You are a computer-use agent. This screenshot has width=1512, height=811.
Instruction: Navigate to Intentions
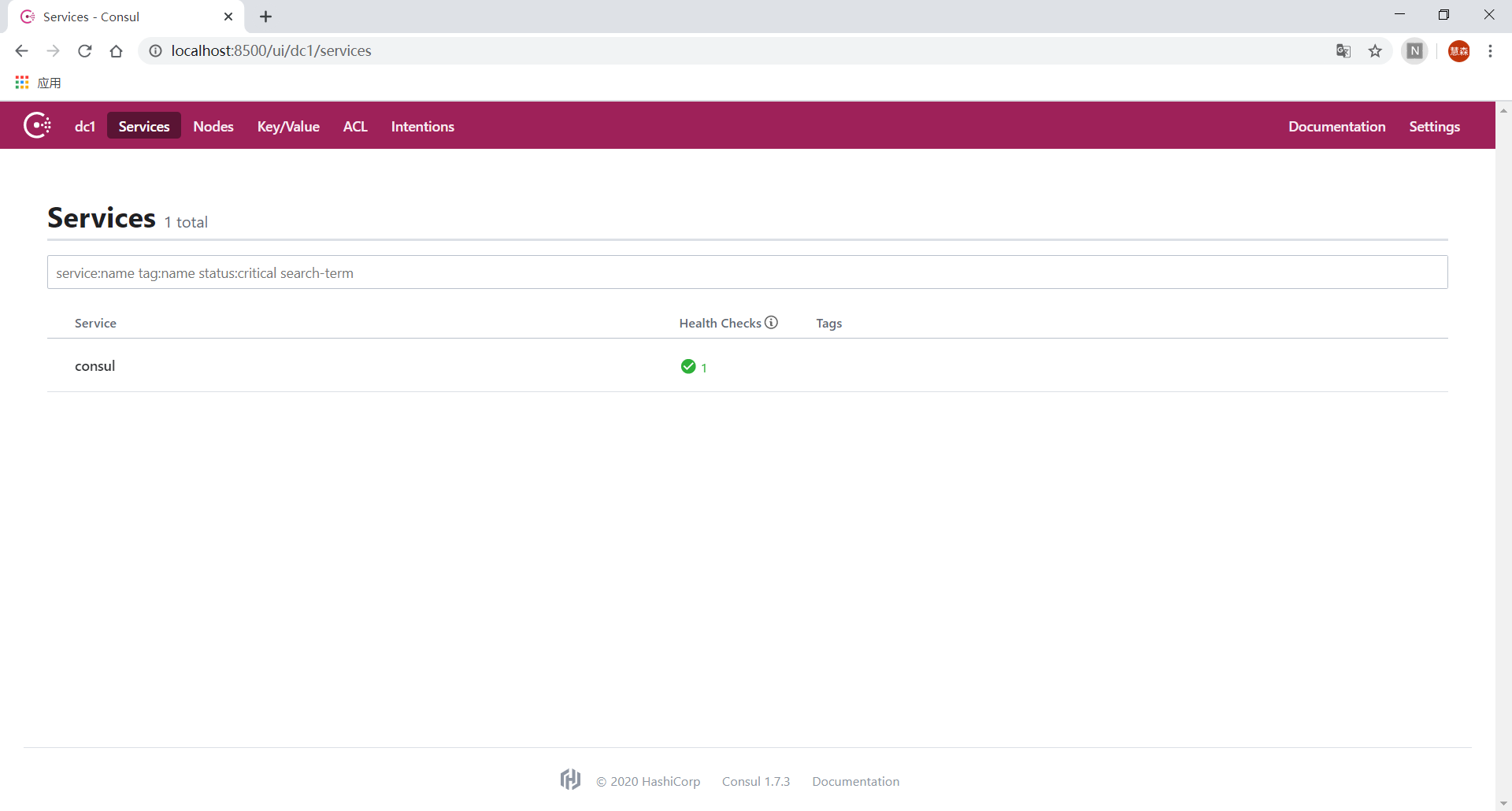pyautogui.click(x=423, y=126)
